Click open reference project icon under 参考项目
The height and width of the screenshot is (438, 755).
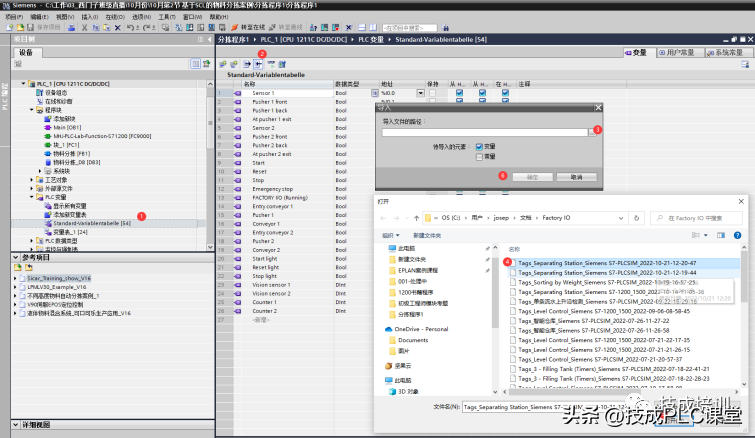click(x=18, y=267)
